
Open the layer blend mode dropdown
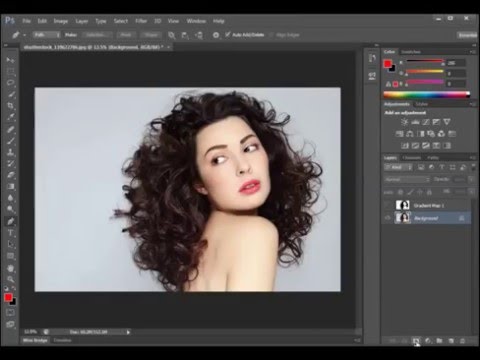click(x=407, y=179)
